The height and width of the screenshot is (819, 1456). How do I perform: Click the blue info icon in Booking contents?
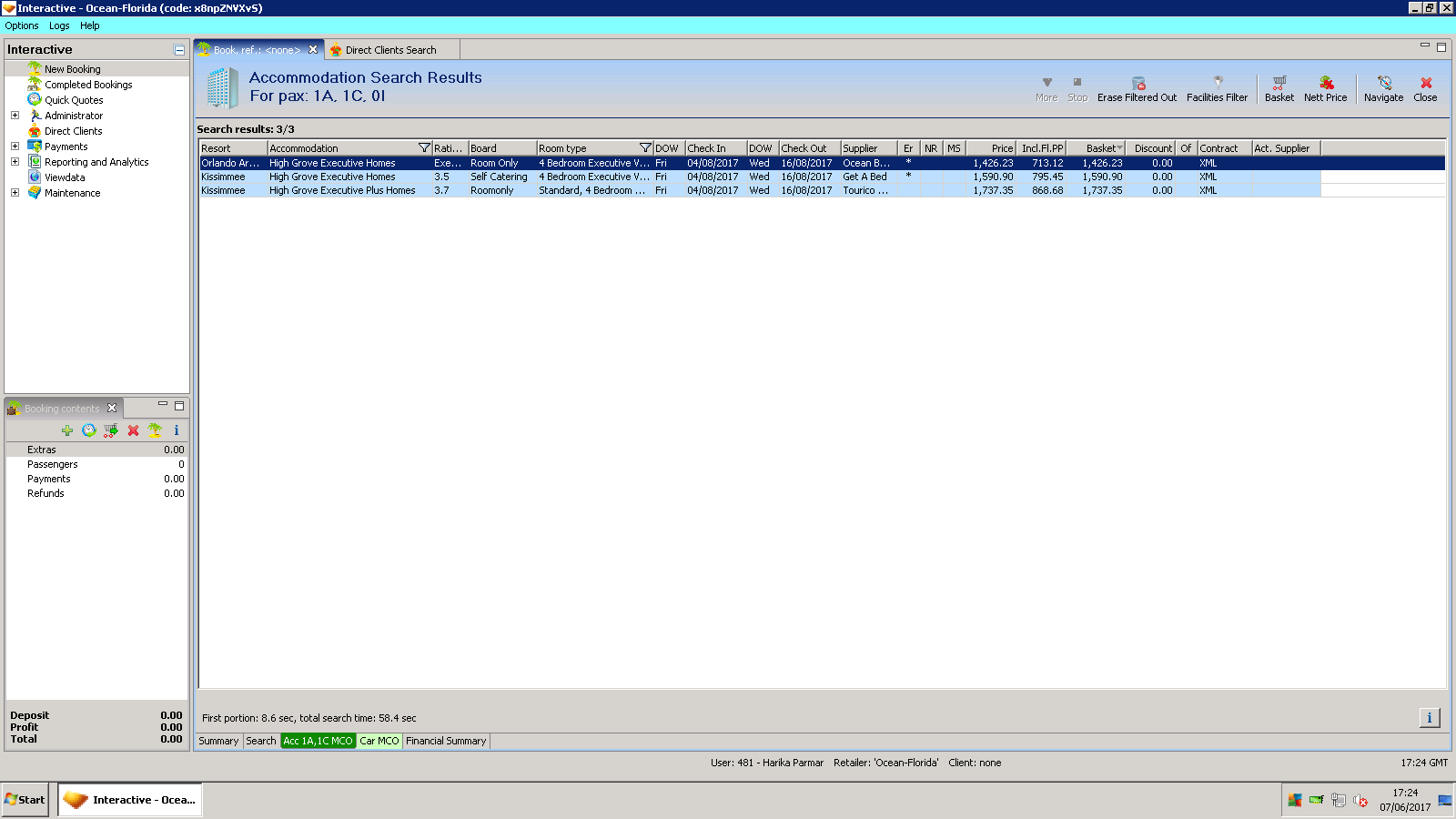(x=177, y=430)
